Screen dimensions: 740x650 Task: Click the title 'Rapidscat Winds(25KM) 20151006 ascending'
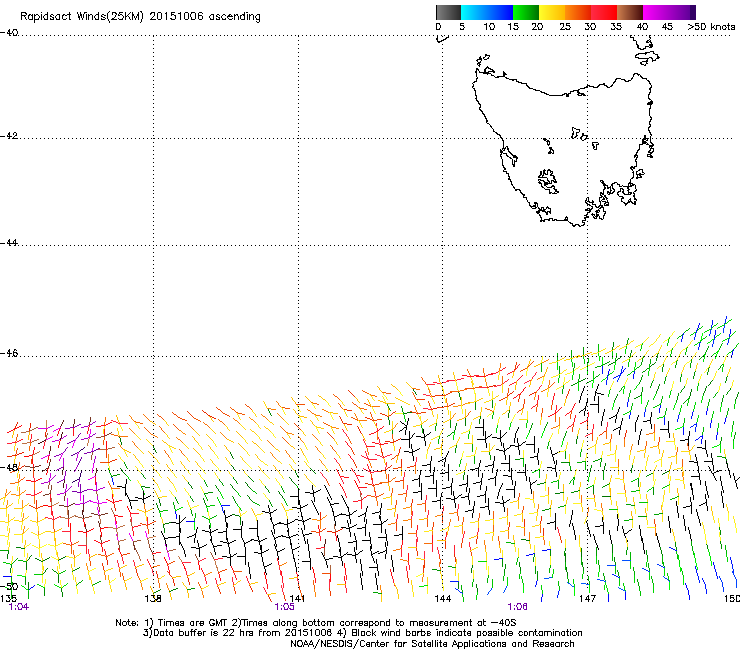(x=140, y=17)
